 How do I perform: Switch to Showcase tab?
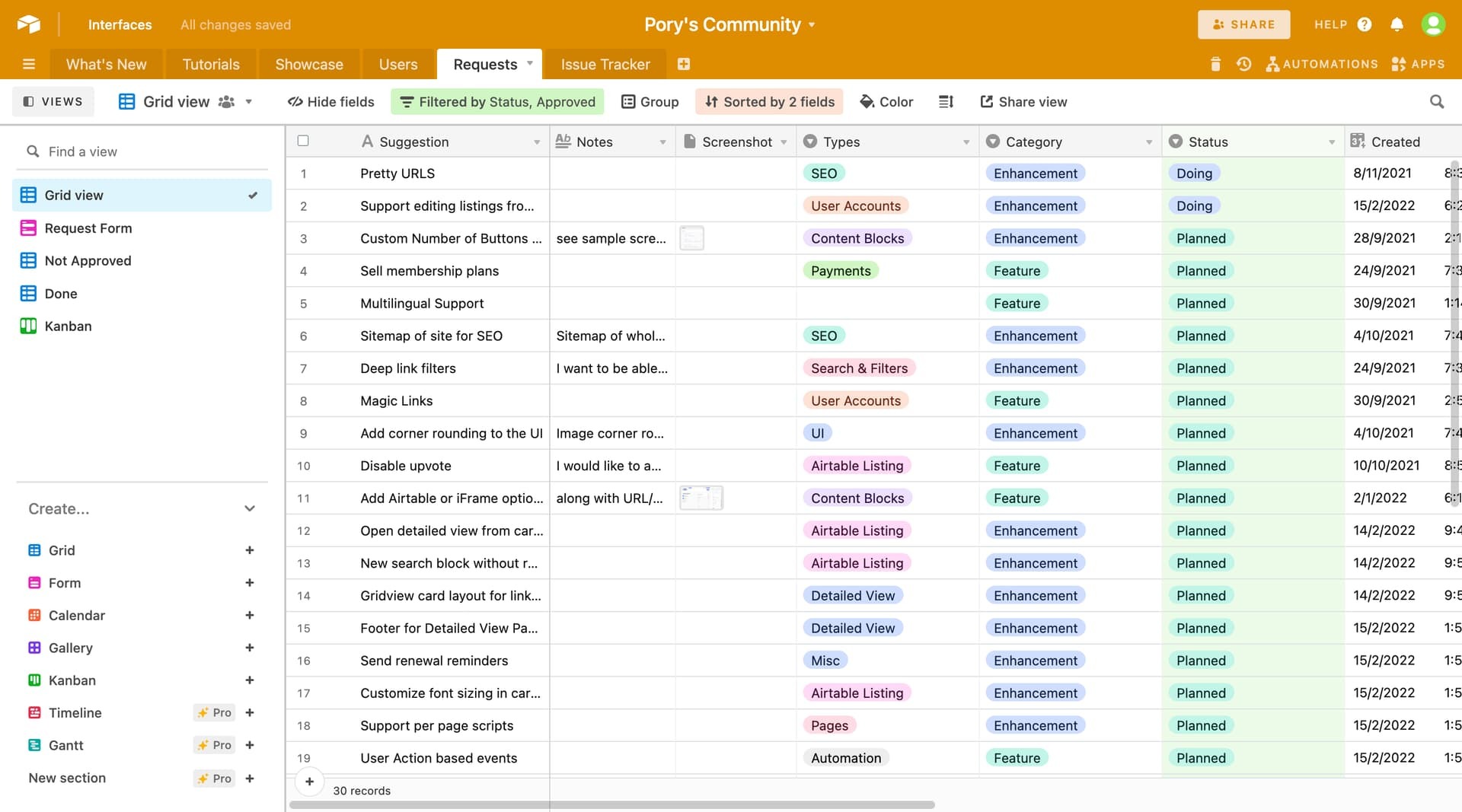(309, 65)
